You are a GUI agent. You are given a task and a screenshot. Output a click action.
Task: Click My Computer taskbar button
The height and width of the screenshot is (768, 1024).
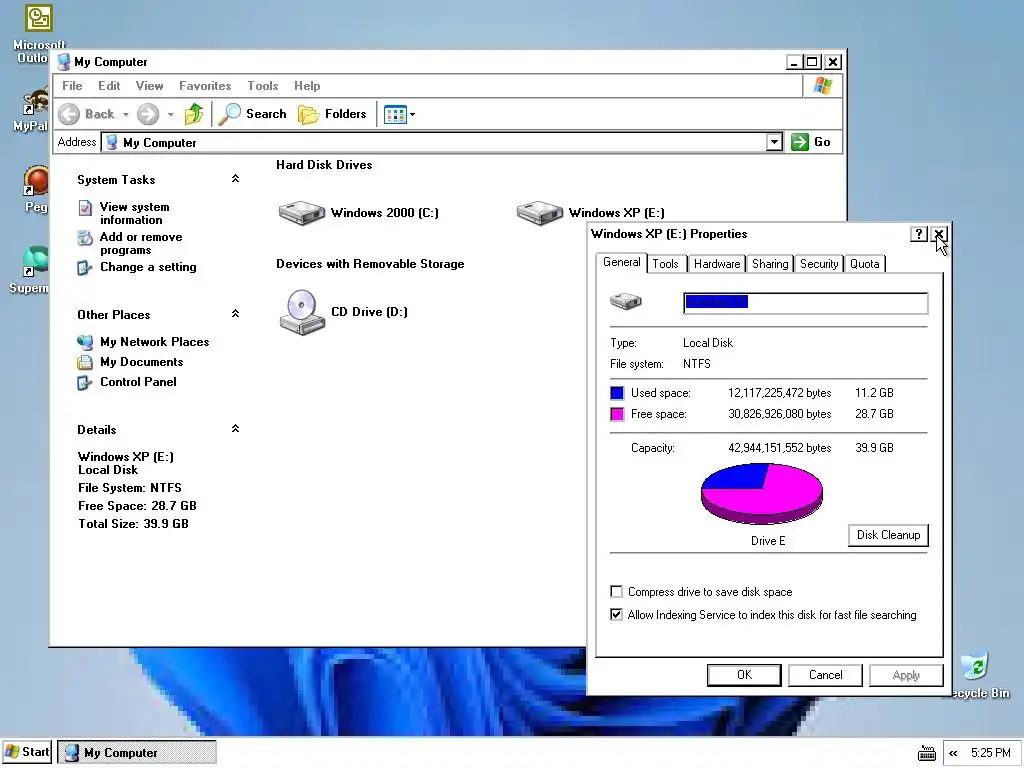tap(136, 753)
